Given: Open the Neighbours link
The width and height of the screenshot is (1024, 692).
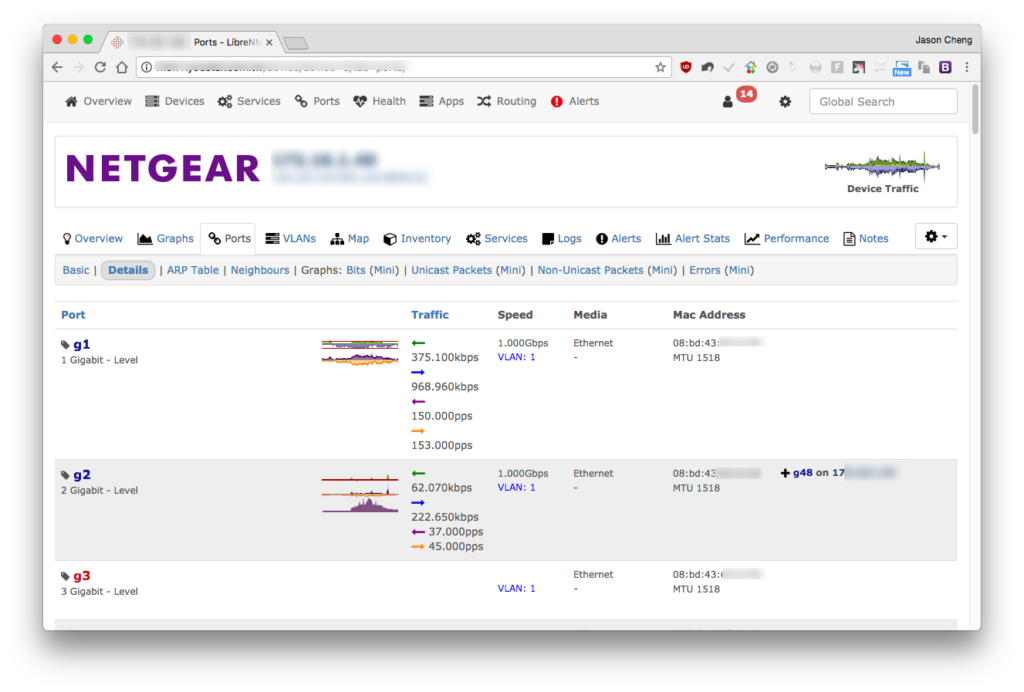Looking at the screenshot, I should coord(260,270).
